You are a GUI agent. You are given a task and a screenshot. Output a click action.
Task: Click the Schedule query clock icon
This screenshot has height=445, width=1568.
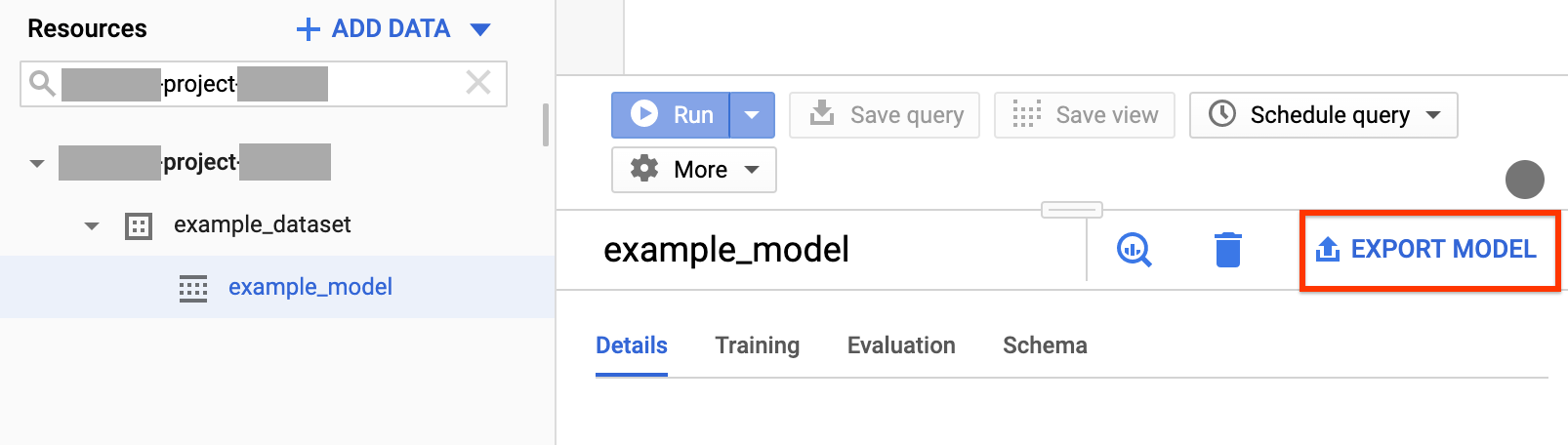pyautogui.click(x=1222, y=114)
